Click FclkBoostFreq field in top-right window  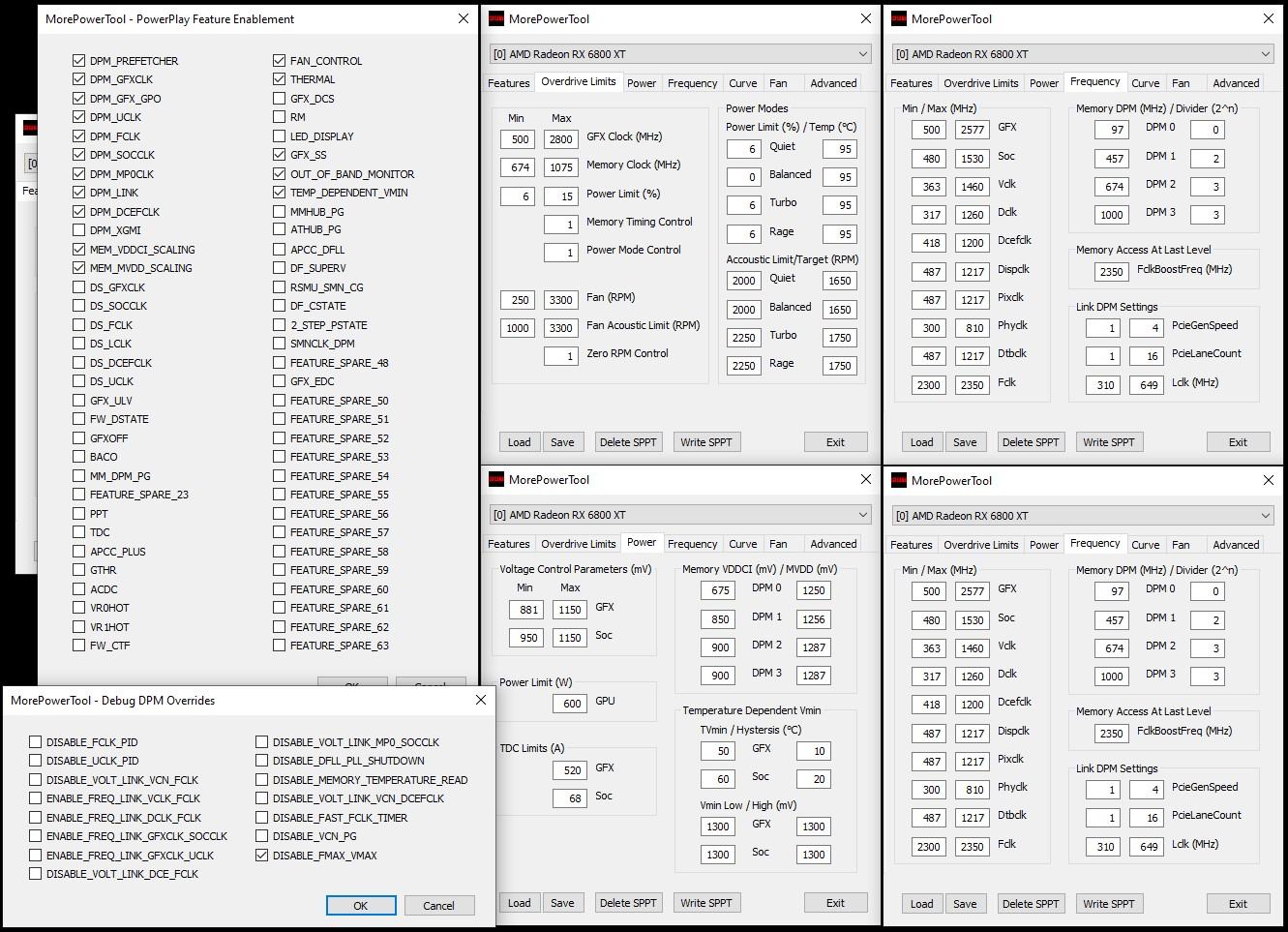point(1112,272)
